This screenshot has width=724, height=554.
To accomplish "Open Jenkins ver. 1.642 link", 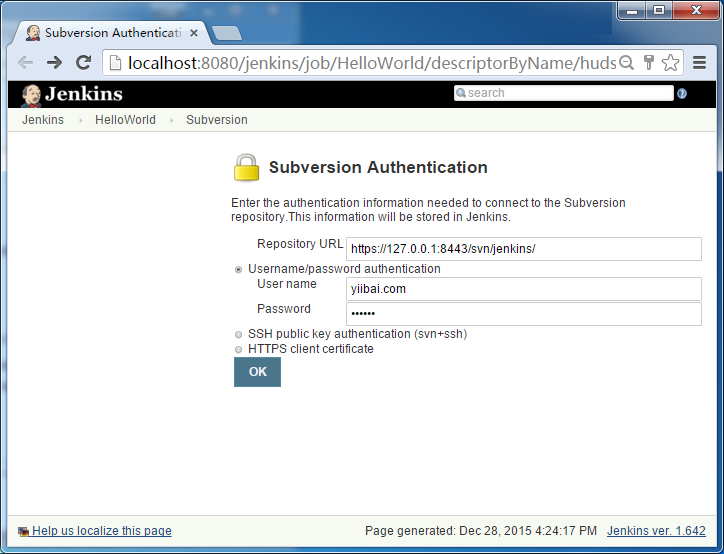I will [656, 531].
